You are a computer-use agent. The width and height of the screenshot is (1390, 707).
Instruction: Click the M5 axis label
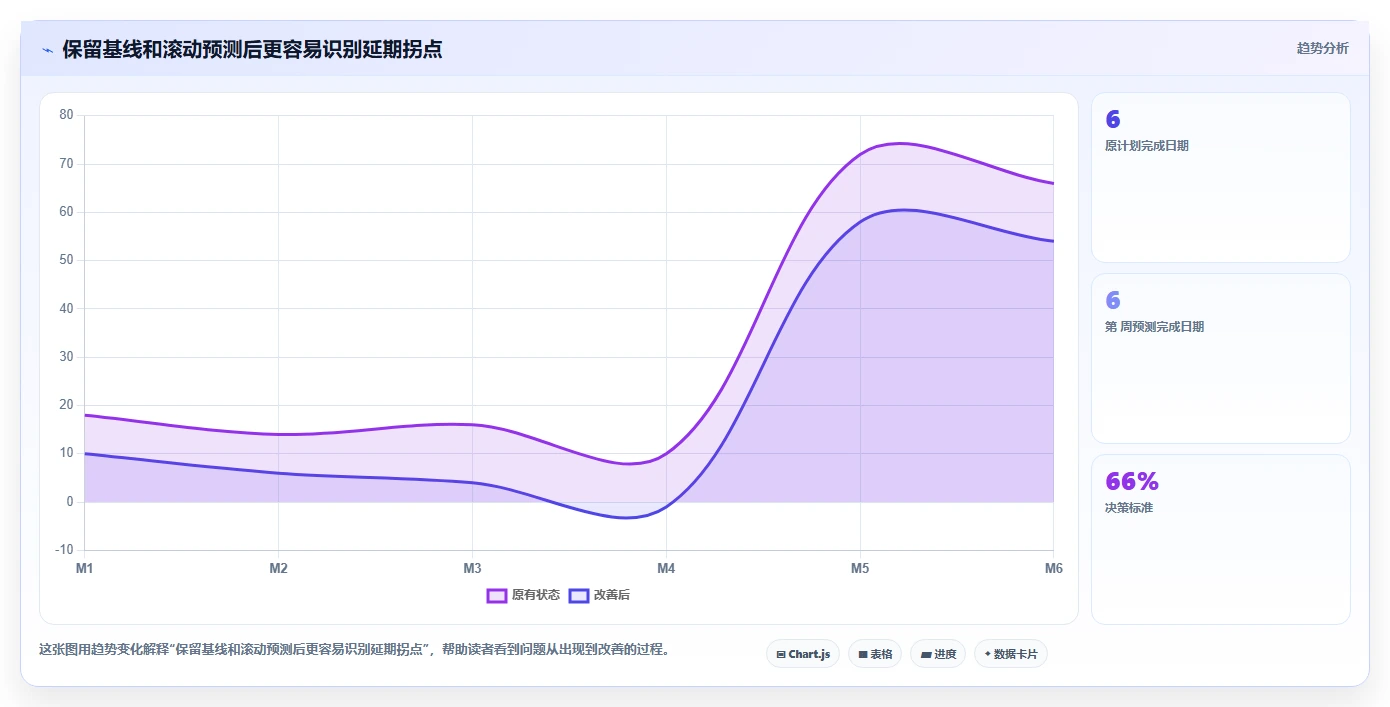tap(860, 568)
